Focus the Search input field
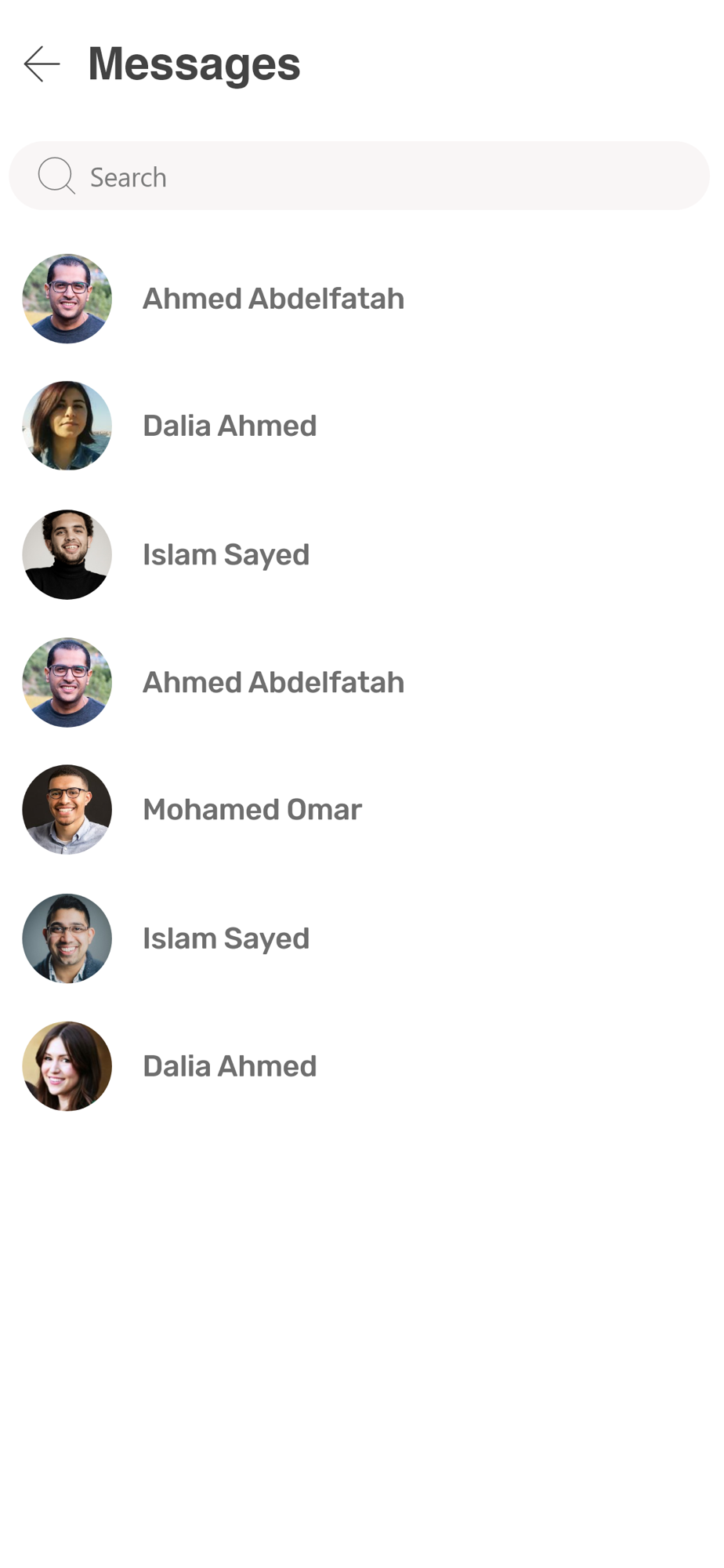The height and width of the screenshot is (1568, 724). point(360,176)
